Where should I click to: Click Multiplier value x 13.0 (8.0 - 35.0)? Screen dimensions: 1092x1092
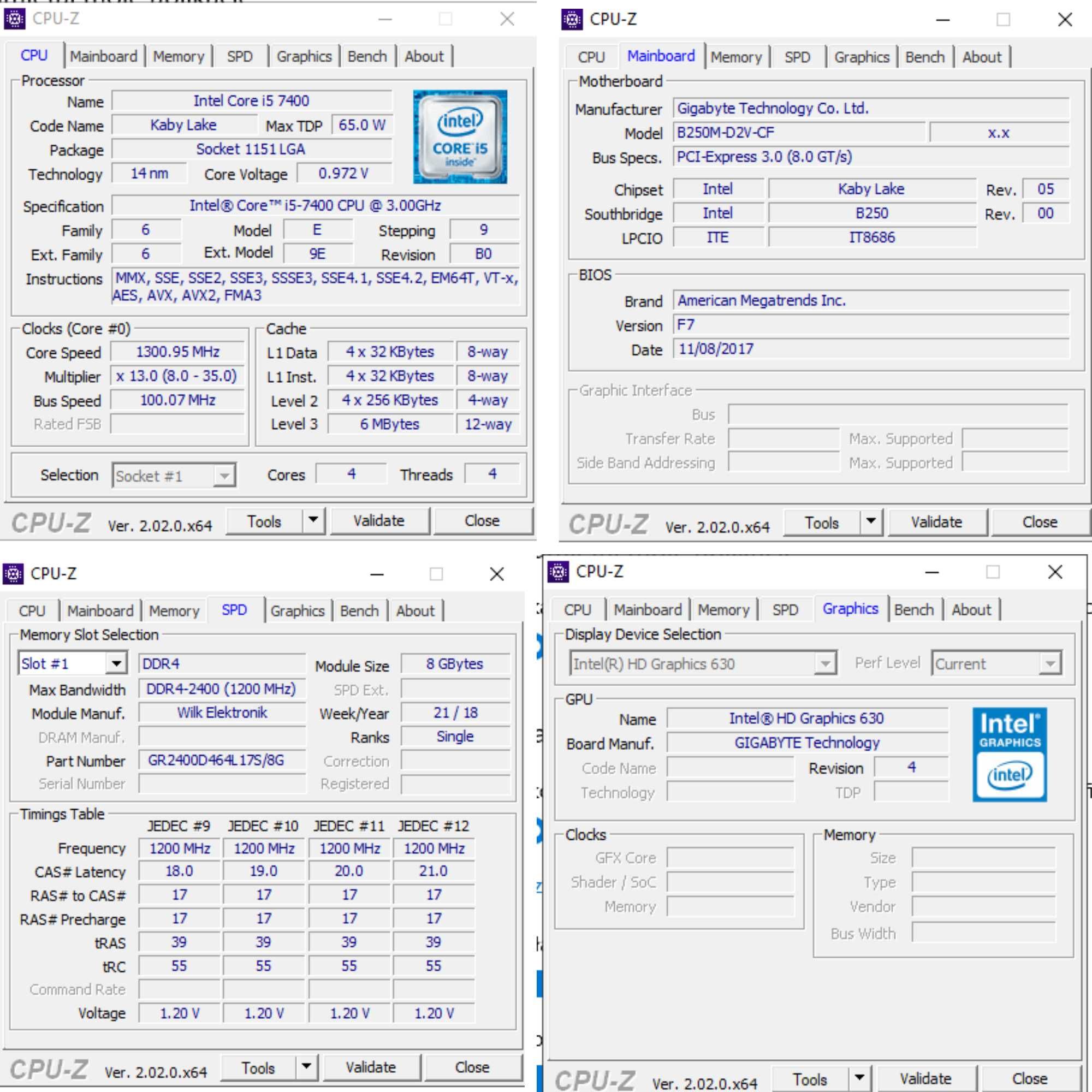(x=177, y=376)
